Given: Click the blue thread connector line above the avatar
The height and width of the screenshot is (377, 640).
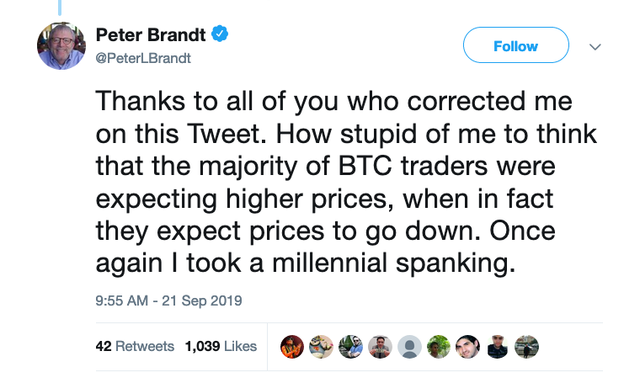Looking at the screenshot, I should [x=60, y=7].
